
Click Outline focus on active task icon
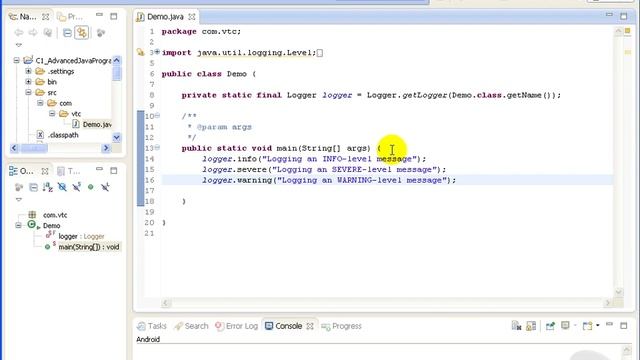pos(19,187)
